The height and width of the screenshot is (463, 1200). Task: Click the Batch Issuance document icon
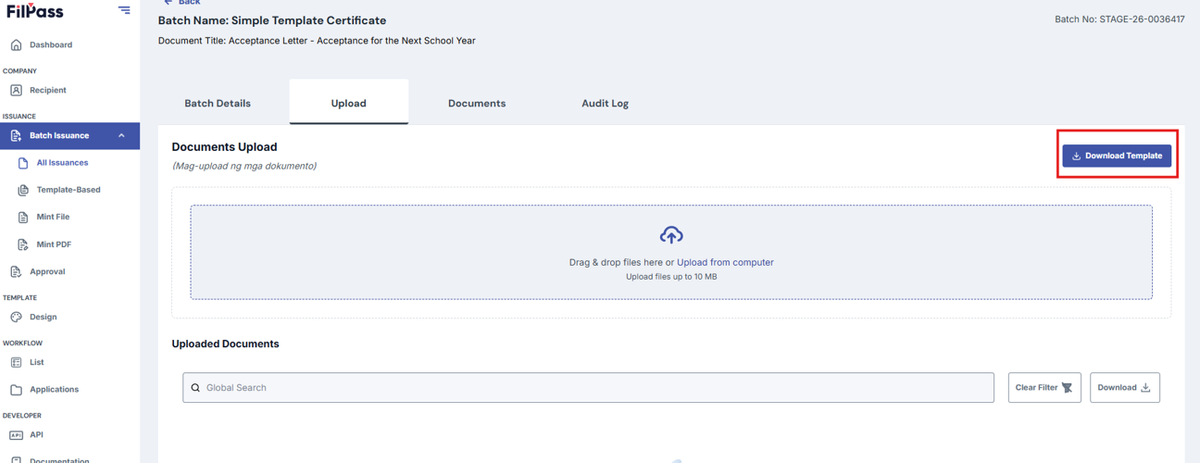point(16,135)
